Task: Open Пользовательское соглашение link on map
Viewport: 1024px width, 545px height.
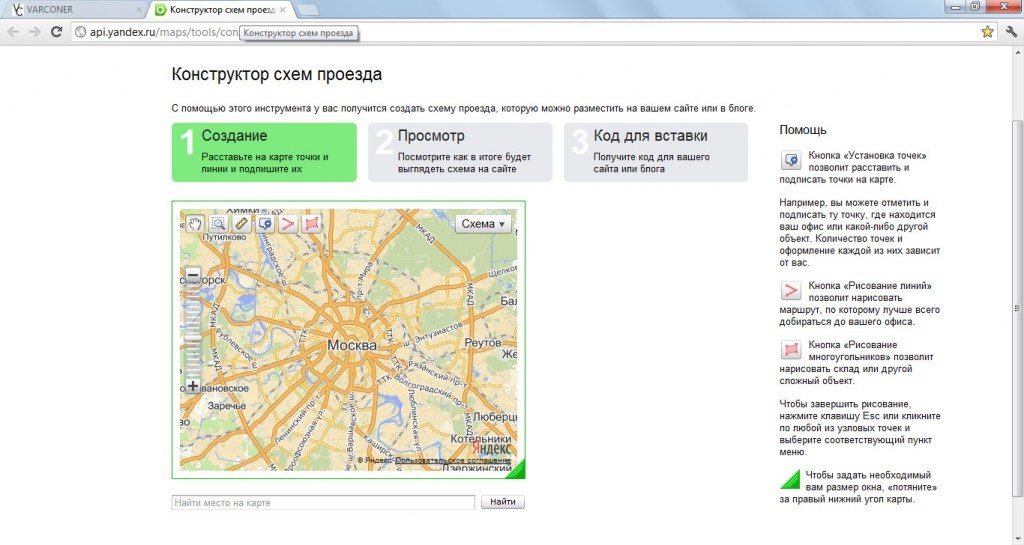Action: click(x=453, y=461)
